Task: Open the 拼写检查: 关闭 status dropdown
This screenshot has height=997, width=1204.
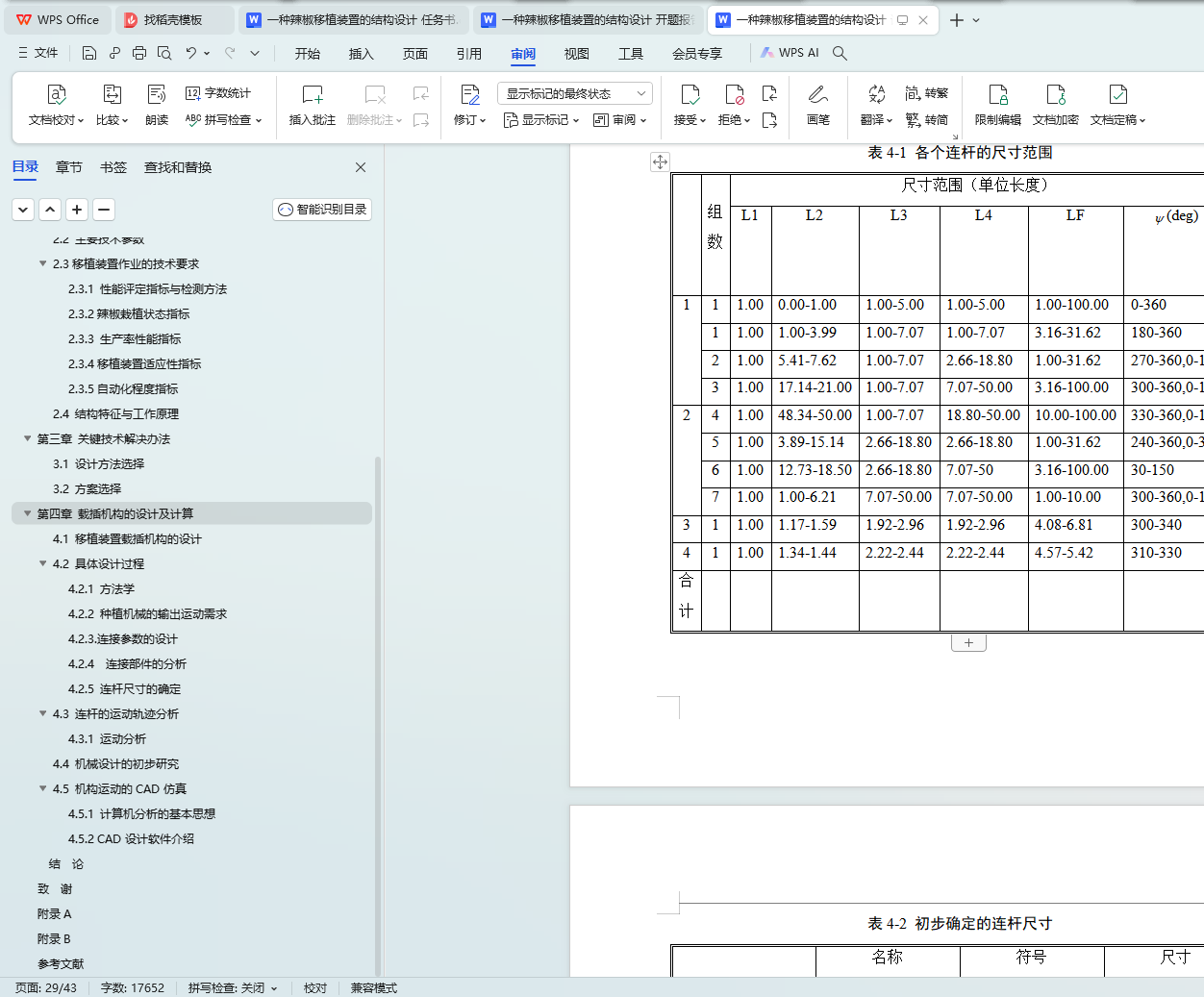Action: pyautogui.click(x=233, y=987)
